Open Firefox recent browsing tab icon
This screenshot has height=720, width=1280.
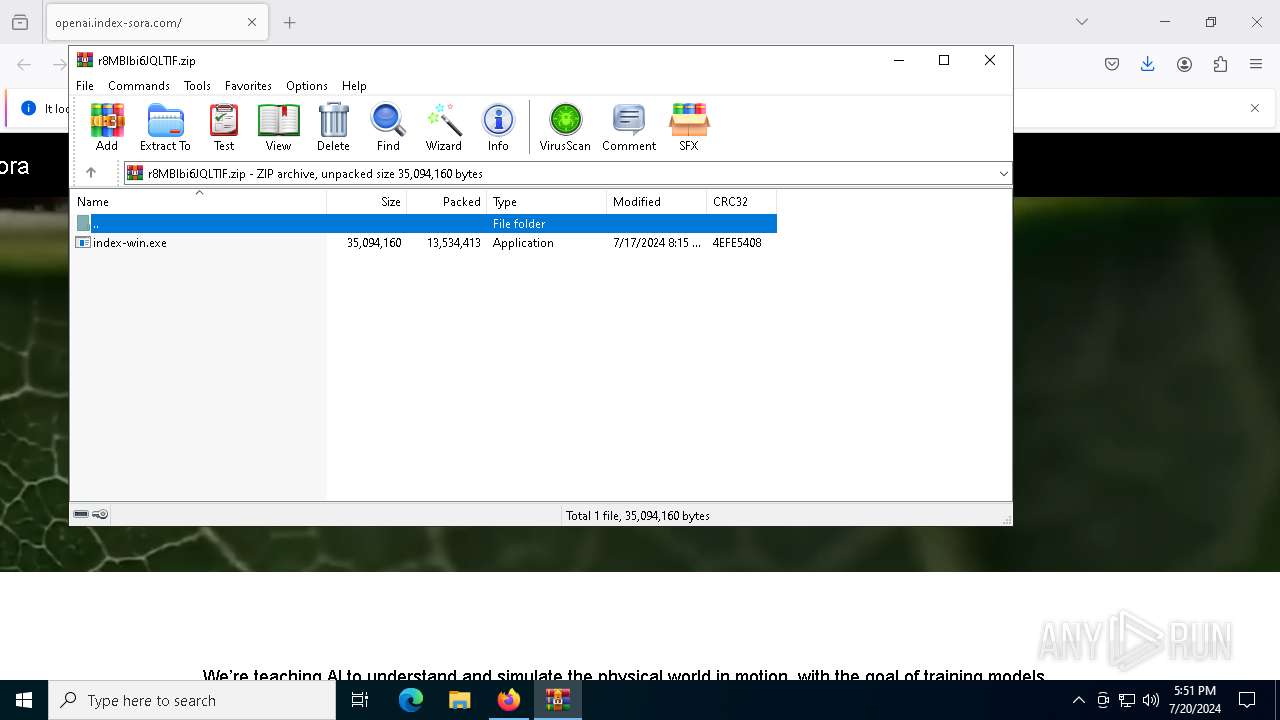[20, 22]
